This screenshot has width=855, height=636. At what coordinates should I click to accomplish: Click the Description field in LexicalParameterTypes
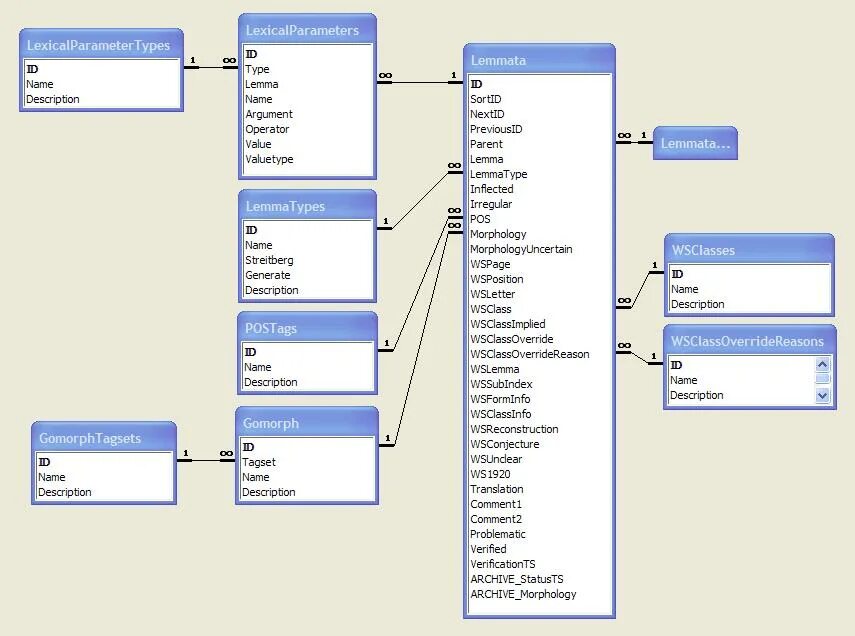(x=102, y=99)
